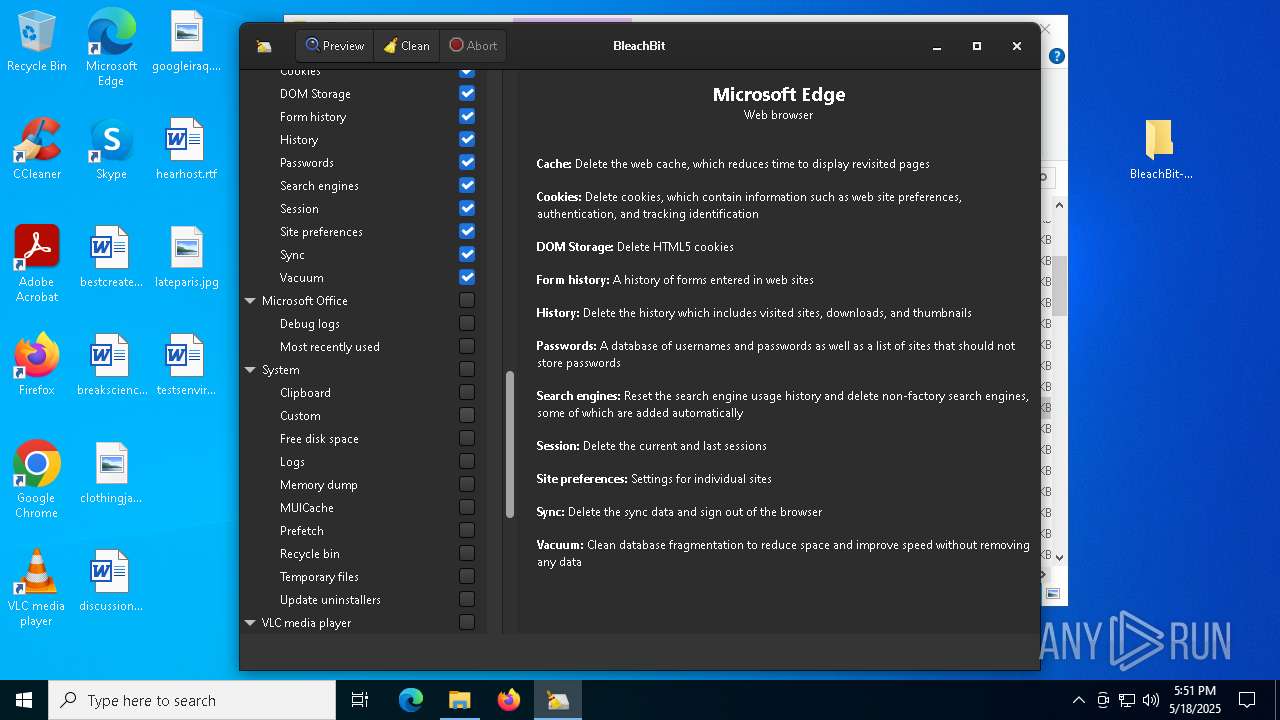The width and height of the screenshot is (1280, 720).
Task: Enable the Recycle bin checkbox
Action: [467, 553]
